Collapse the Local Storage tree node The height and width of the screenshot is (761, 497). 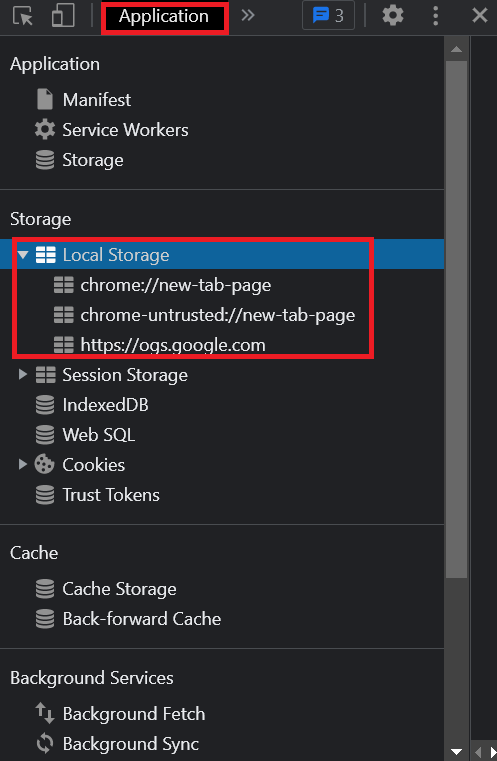pos(23,254)
